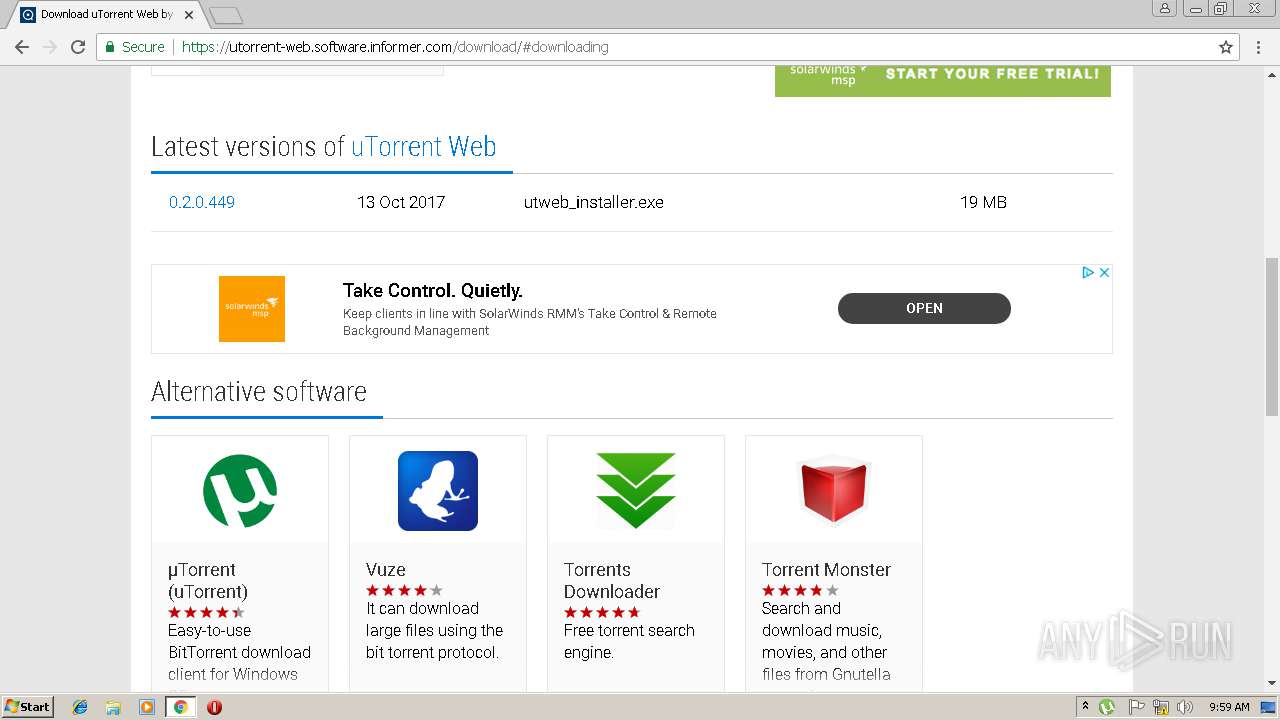
Task: Click the µTorrent green logo icon
Action: 240,491
